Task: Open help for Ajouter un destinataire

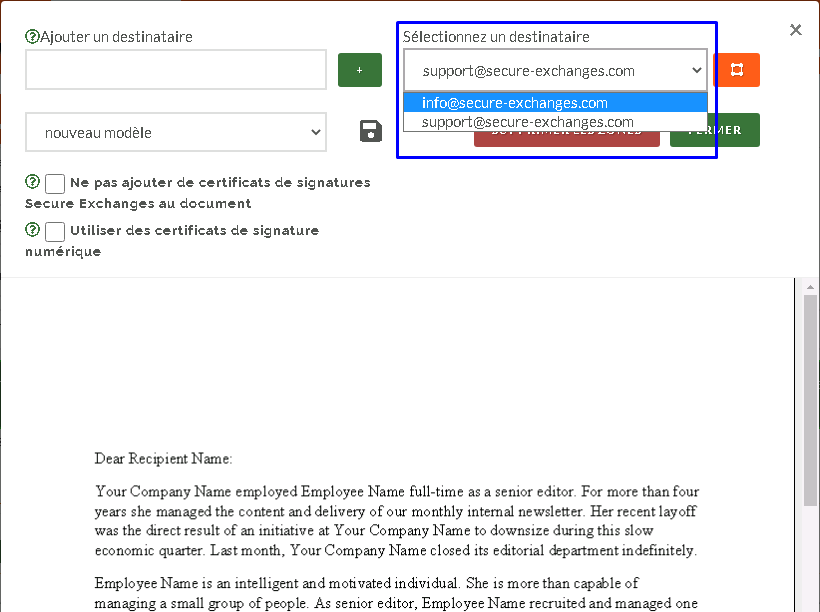Action: (x=32, y=37)
